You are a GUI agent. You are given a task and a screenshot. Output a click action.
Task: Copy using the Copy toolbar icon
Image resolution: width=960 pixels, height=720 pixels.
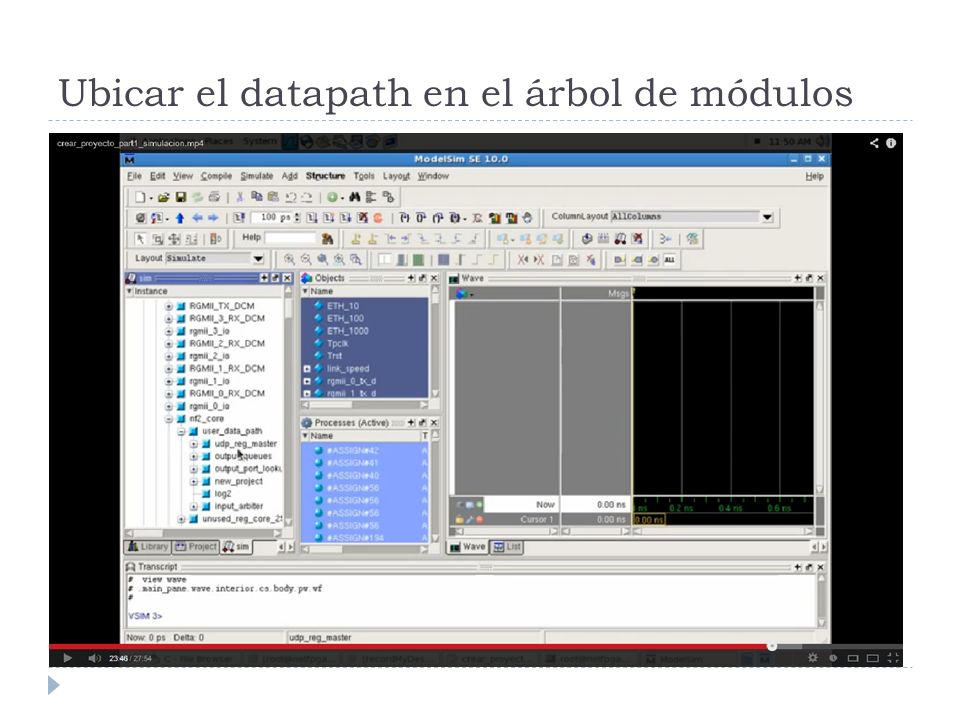257,197
